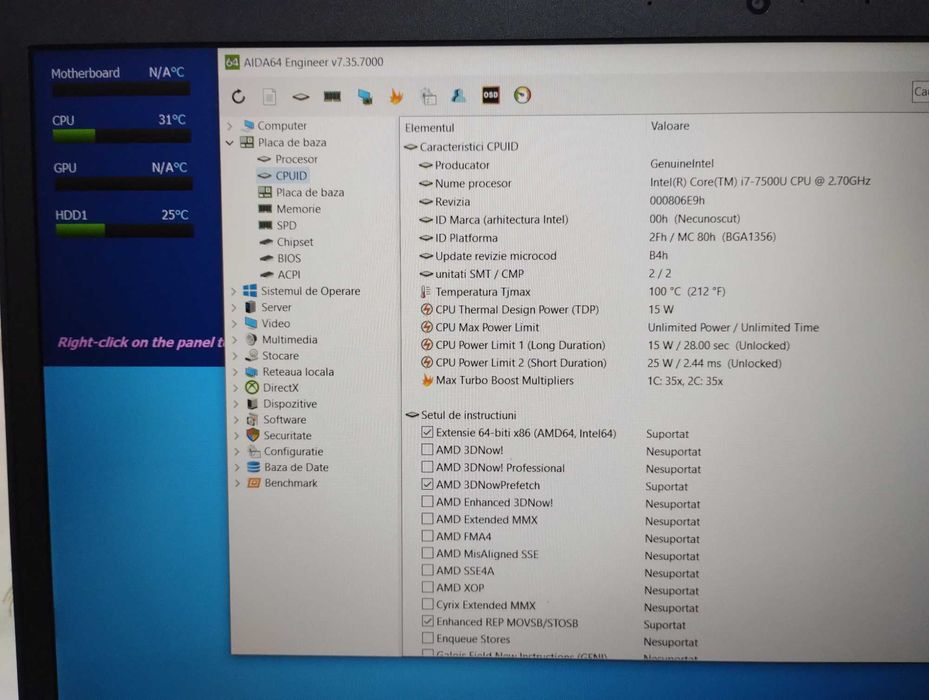Open the OSD panel toolbar icon
Viewport: 929px width, 700px height.
click(x=491, y=95)
